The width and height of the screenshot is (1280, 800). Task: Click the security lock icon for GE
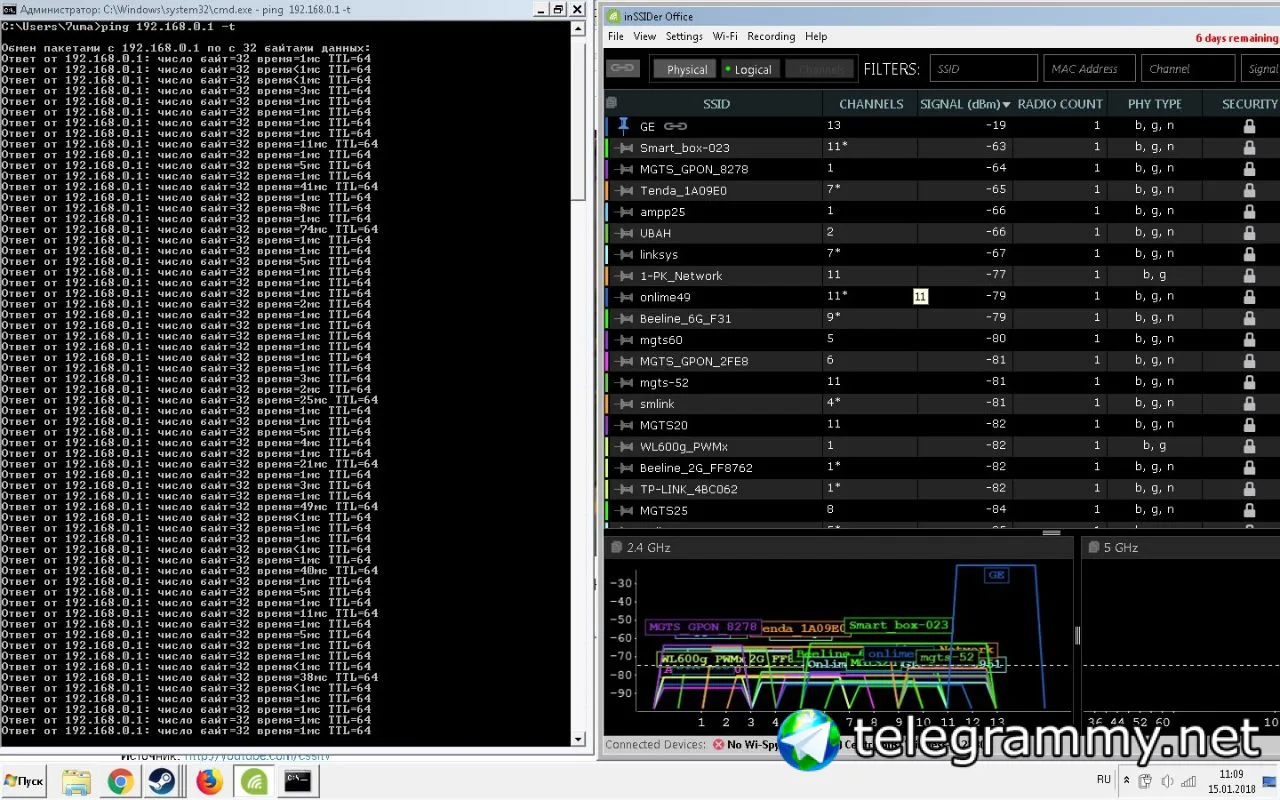tap(1249, 126)
